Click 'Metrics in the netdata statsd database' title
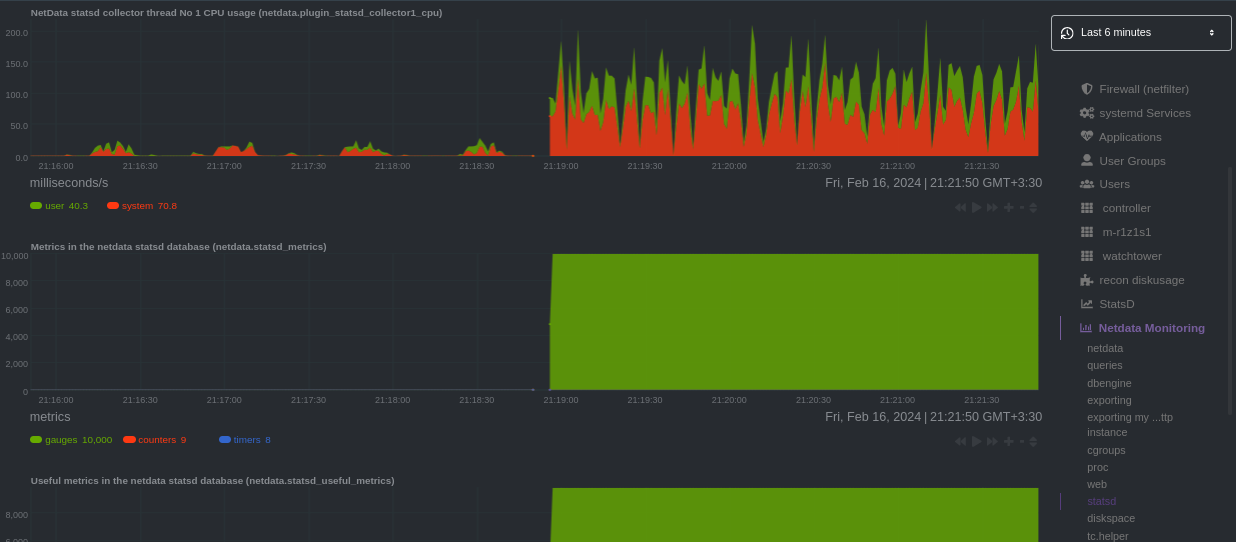1236x542 pixels. (178, 247)
